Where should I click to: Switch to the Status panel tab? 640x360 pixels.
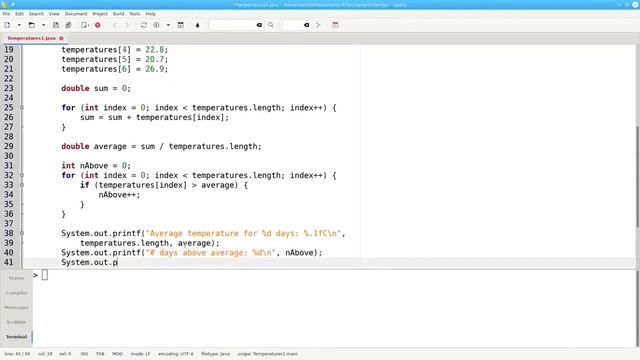(x=16, y=278)
